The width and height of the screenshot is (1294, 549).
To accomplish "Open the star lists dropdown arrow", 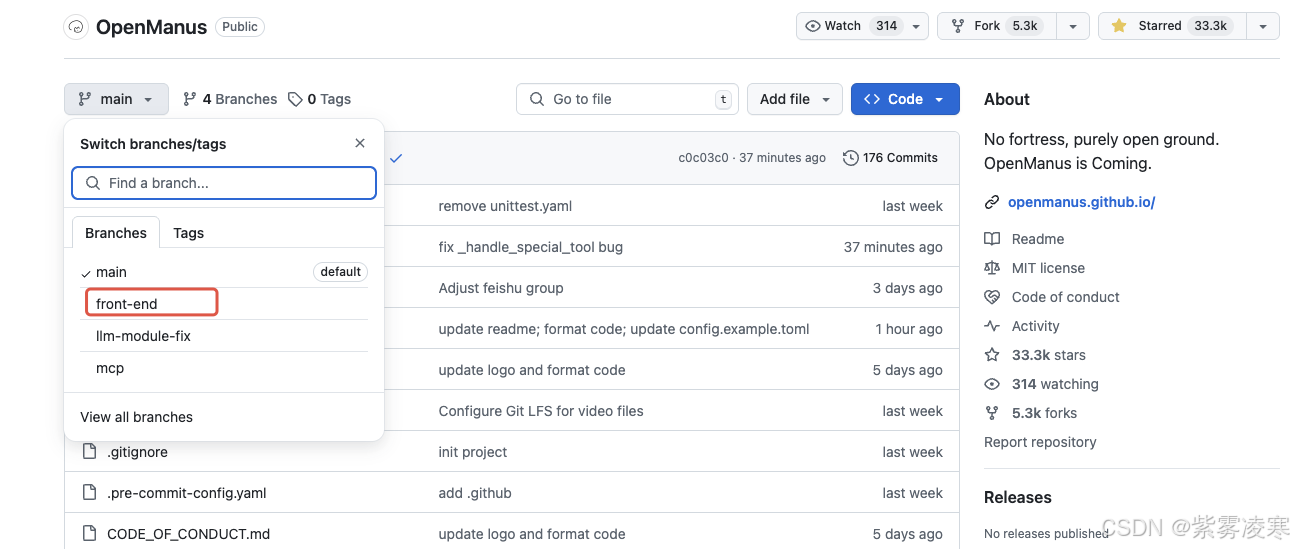I will [x=1263, y=26].
